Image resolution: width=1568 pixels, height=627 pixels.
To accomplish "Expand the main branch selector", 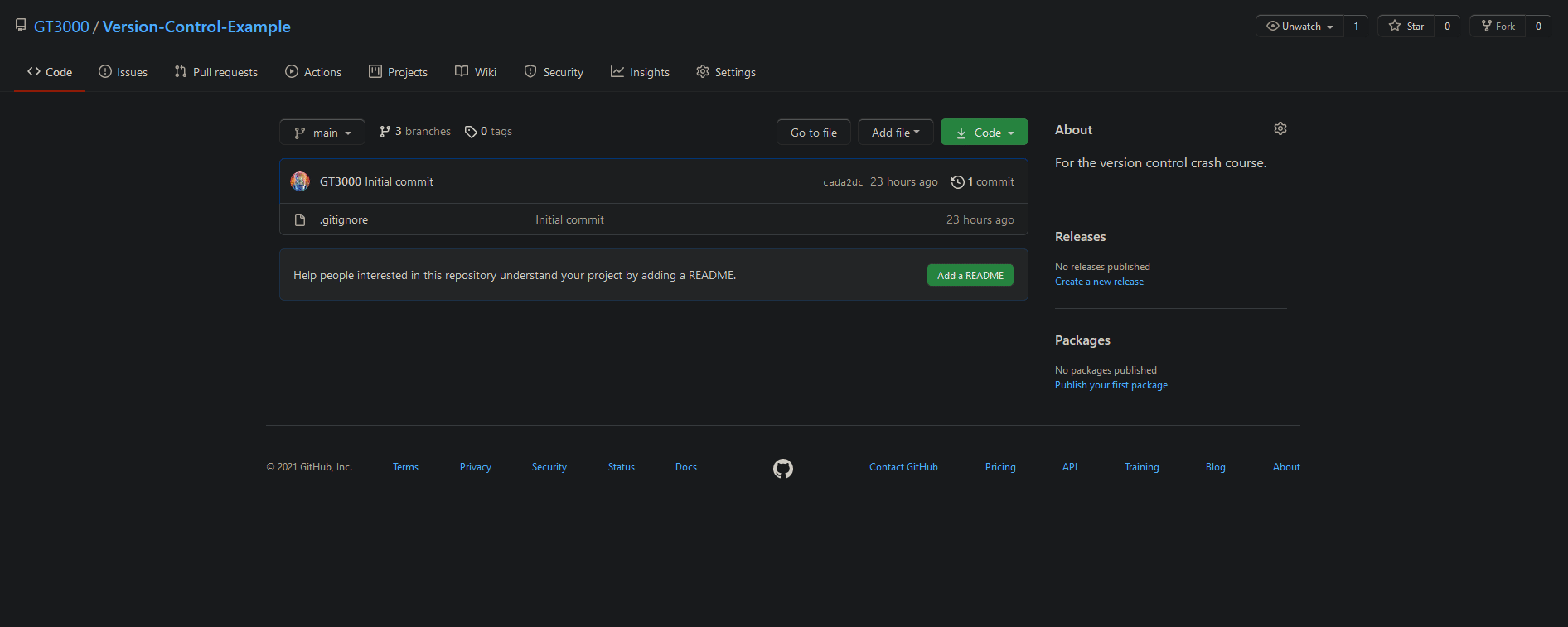I will coord(322,133).
